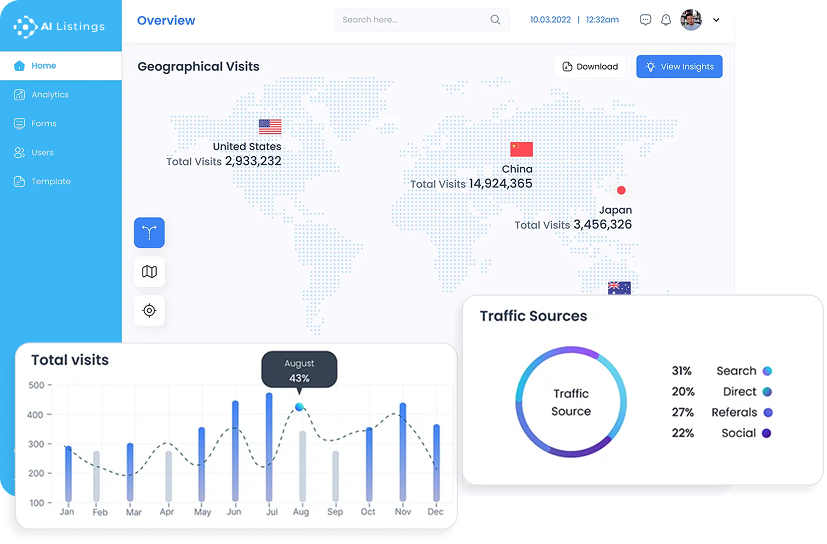This screenshot has width=827, height=544.
Task: Click in the Search here input field
Action: (410, 20)
